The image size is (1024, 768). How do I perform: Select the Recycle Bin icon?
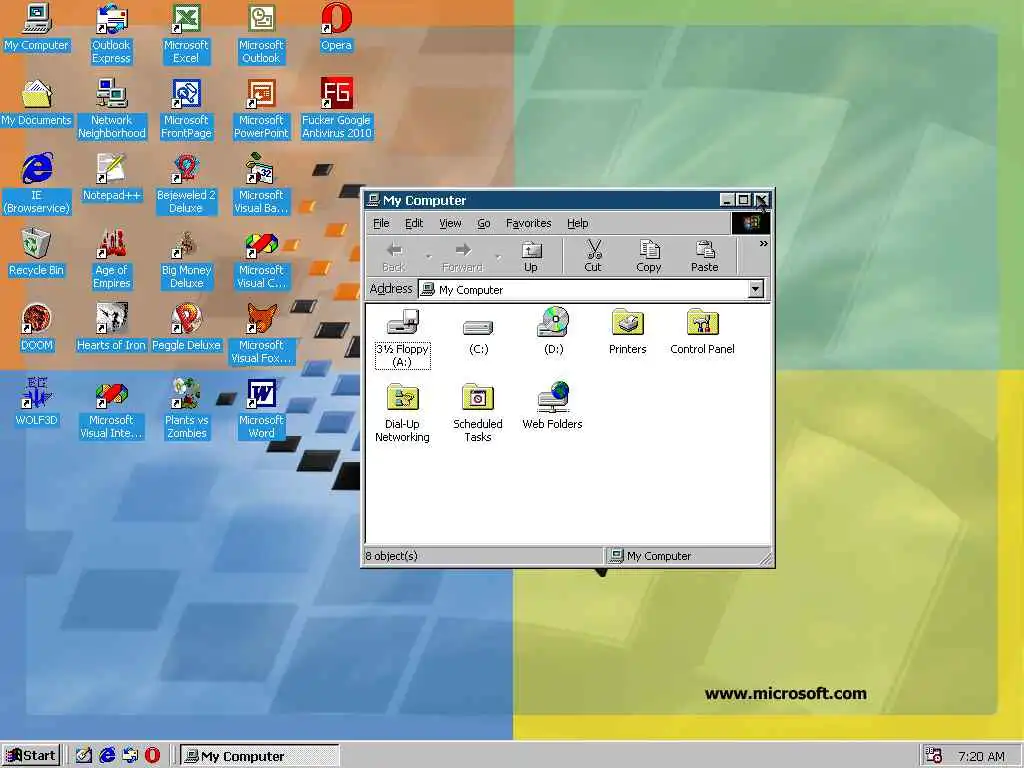37,253
